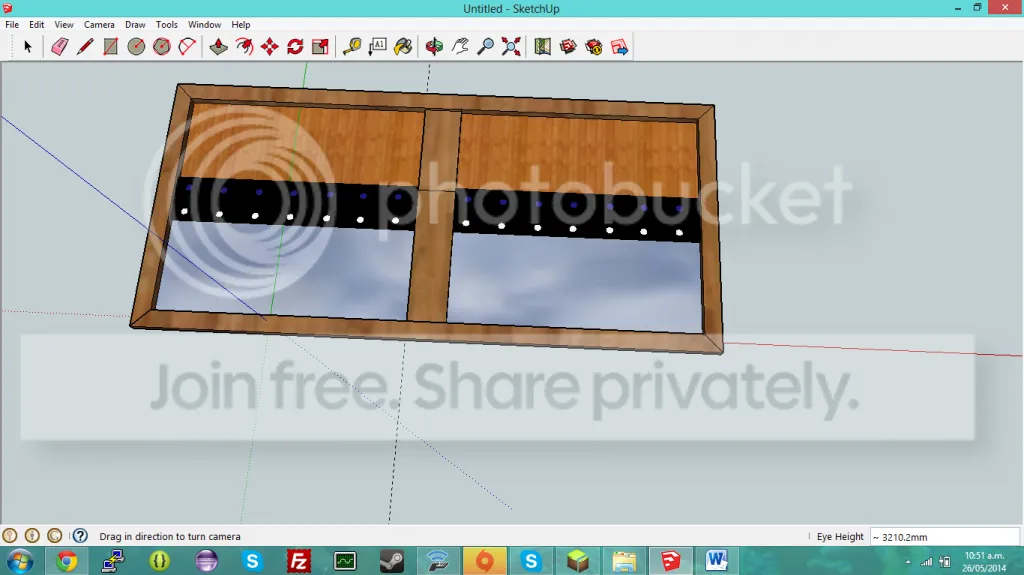The image size is (1024, 575).
Task: Select the Polygon tool
Action: (161, 46)
